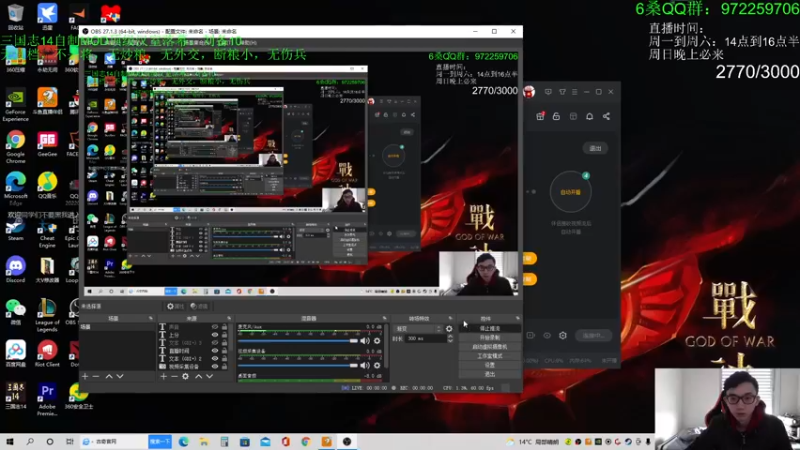Screen dimensions: 800x450
Task: Pop out the scenes dock icon
Action: tap(151, 318)
